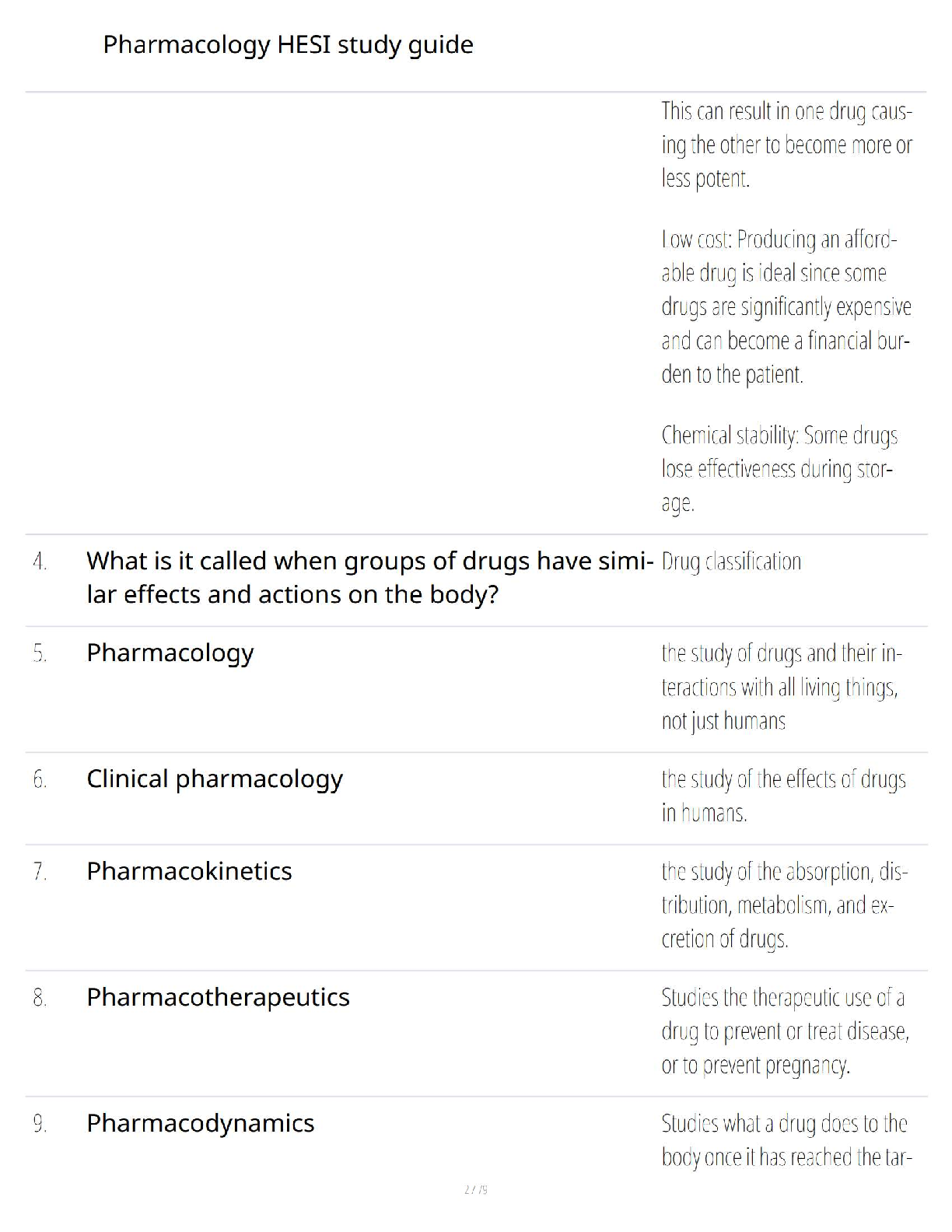
Task: Click the definition mentioning prevent pregnancy
Action: tap(786, 1031)
